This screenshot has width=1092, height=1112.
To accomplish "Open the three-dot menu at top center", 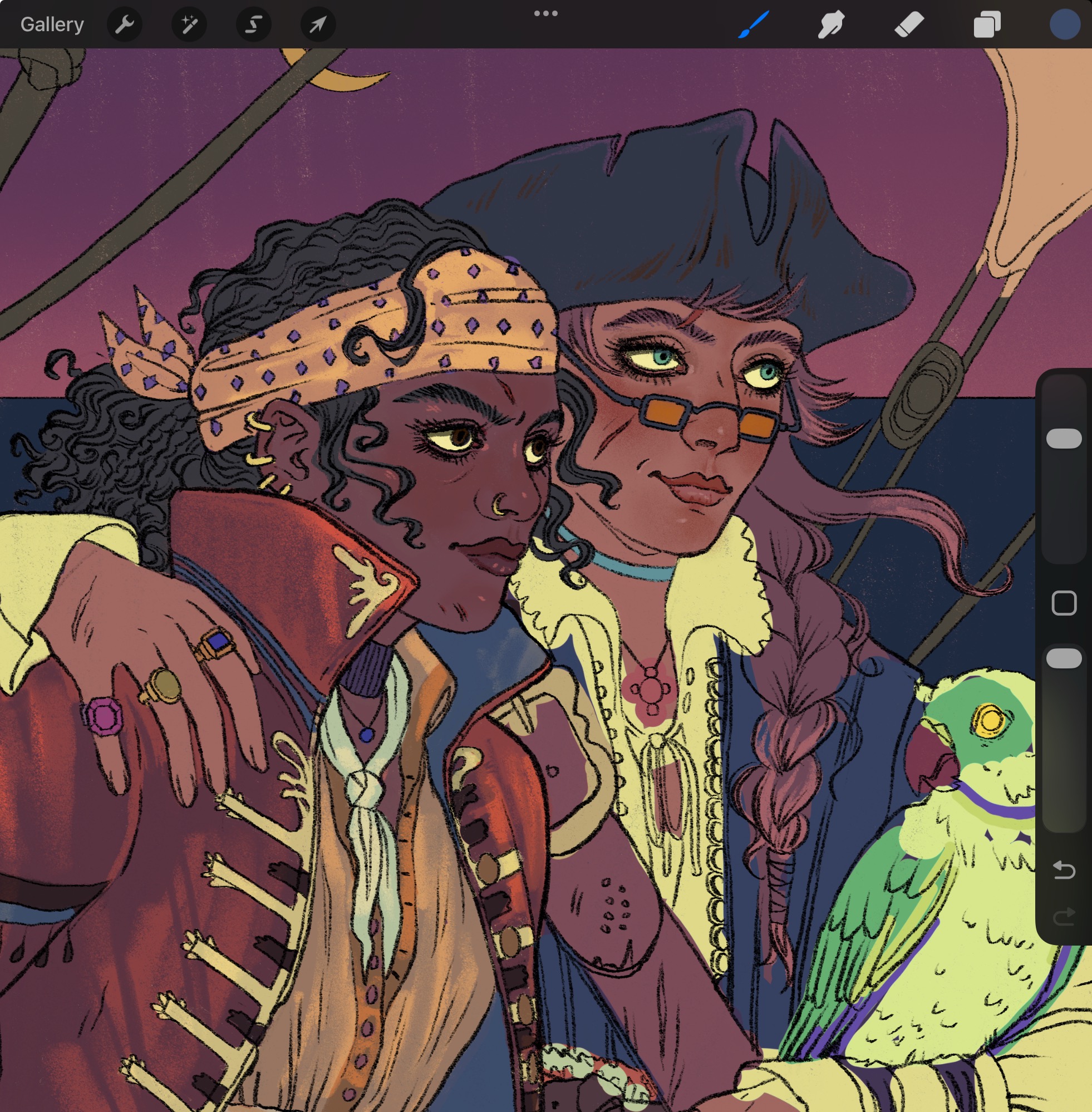I will [x=545, y=13].
